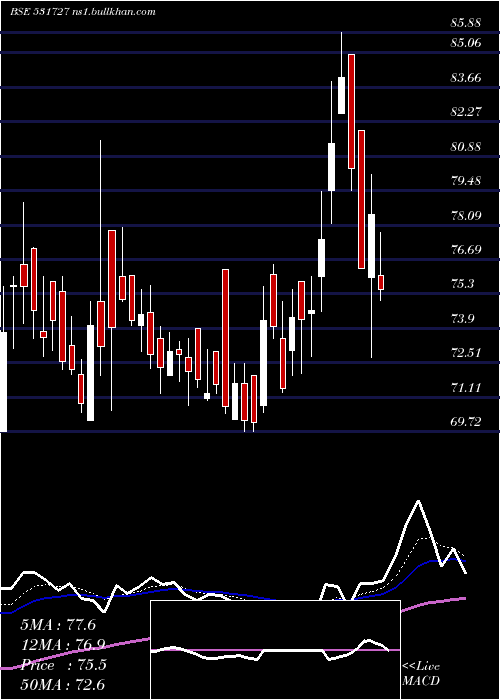Viewport: 500px width, 700px height.
Task: Click the last small red candle near 75.3
Action: click(x=381, y=283)
